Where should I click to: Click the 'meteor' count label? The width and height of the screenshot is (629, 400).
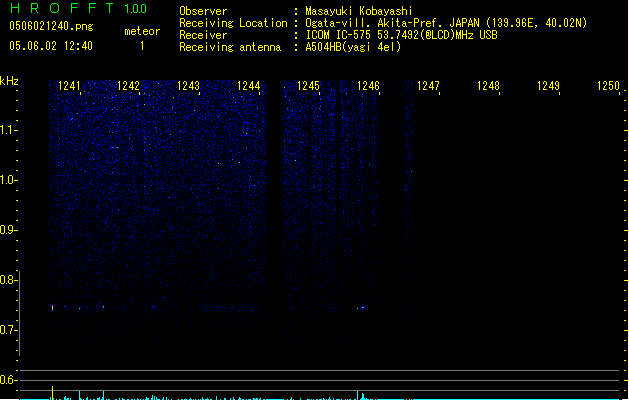142,31
